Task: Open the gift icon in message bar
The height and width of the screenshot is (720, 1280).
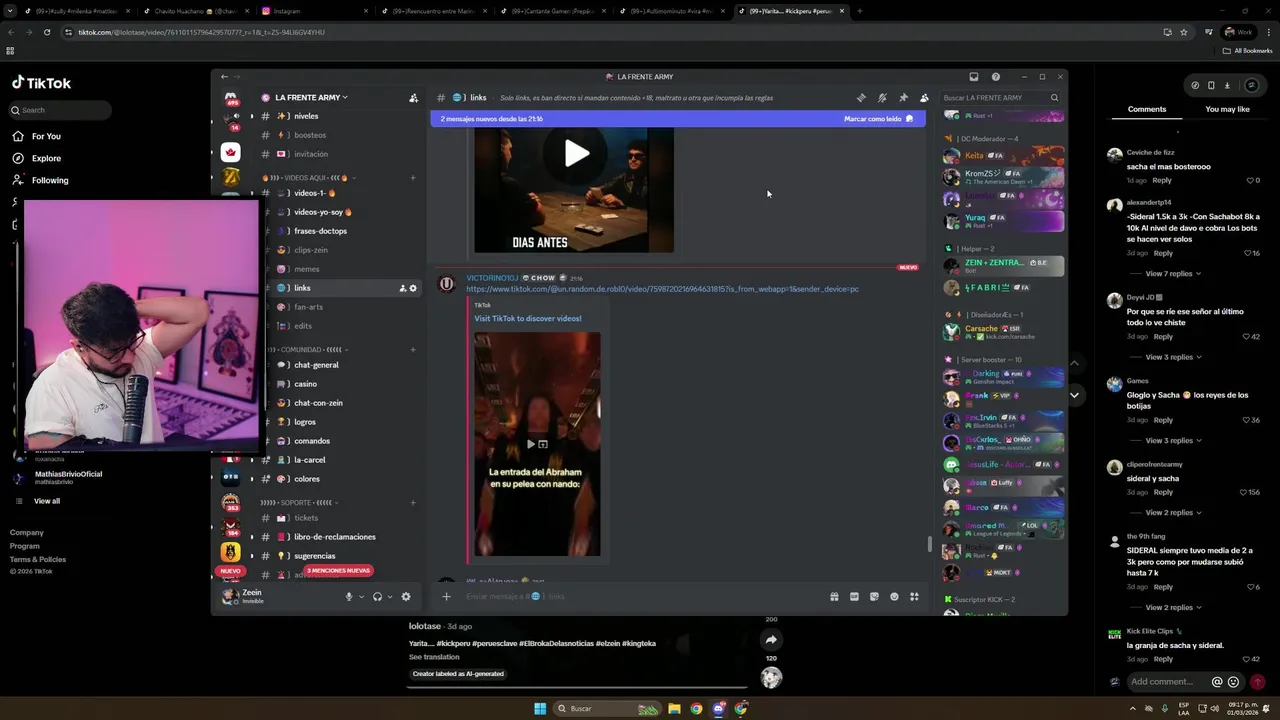Action: (x=834, y=597)
